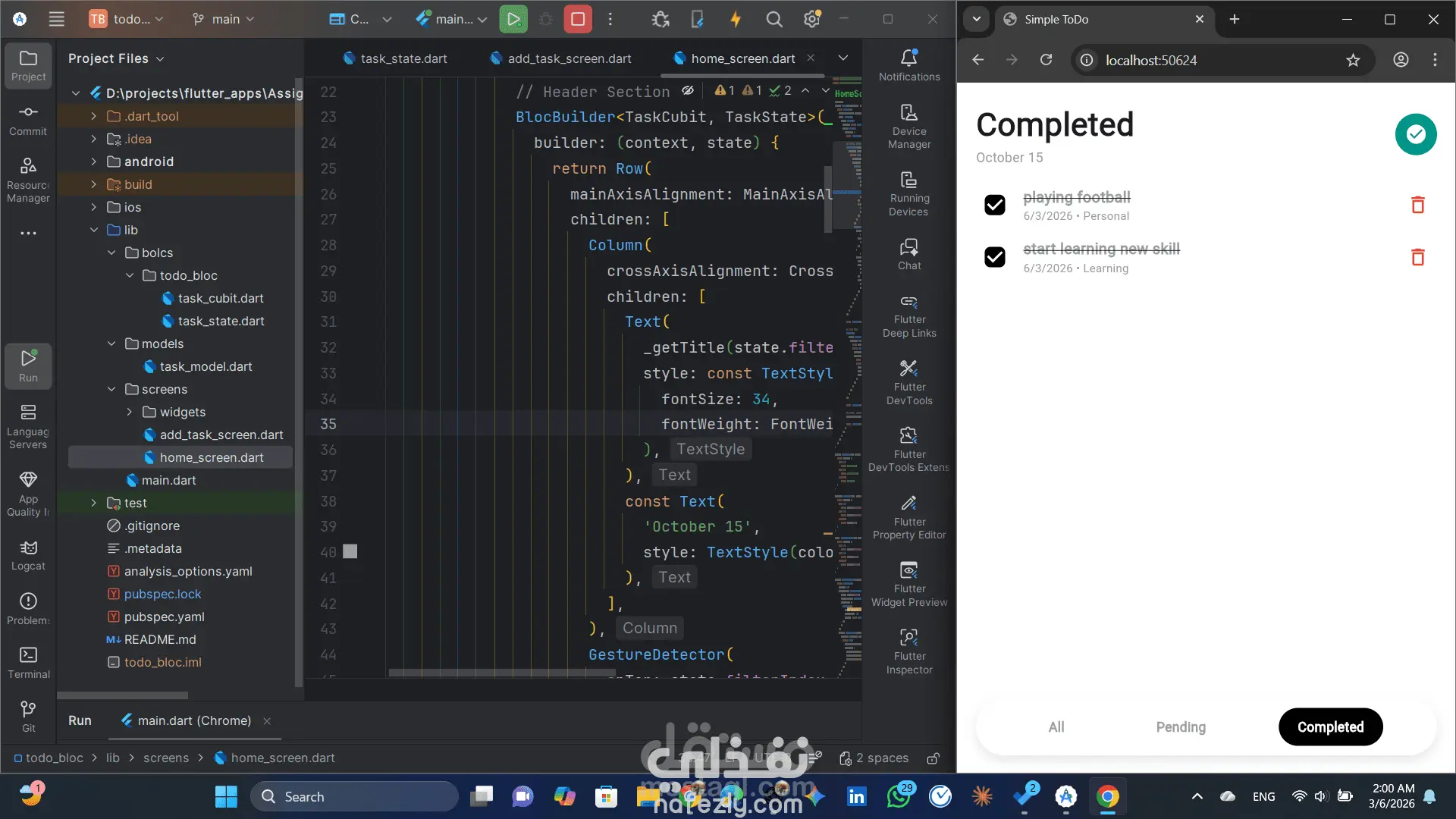Select the Pending filter button

point(1180,726)
